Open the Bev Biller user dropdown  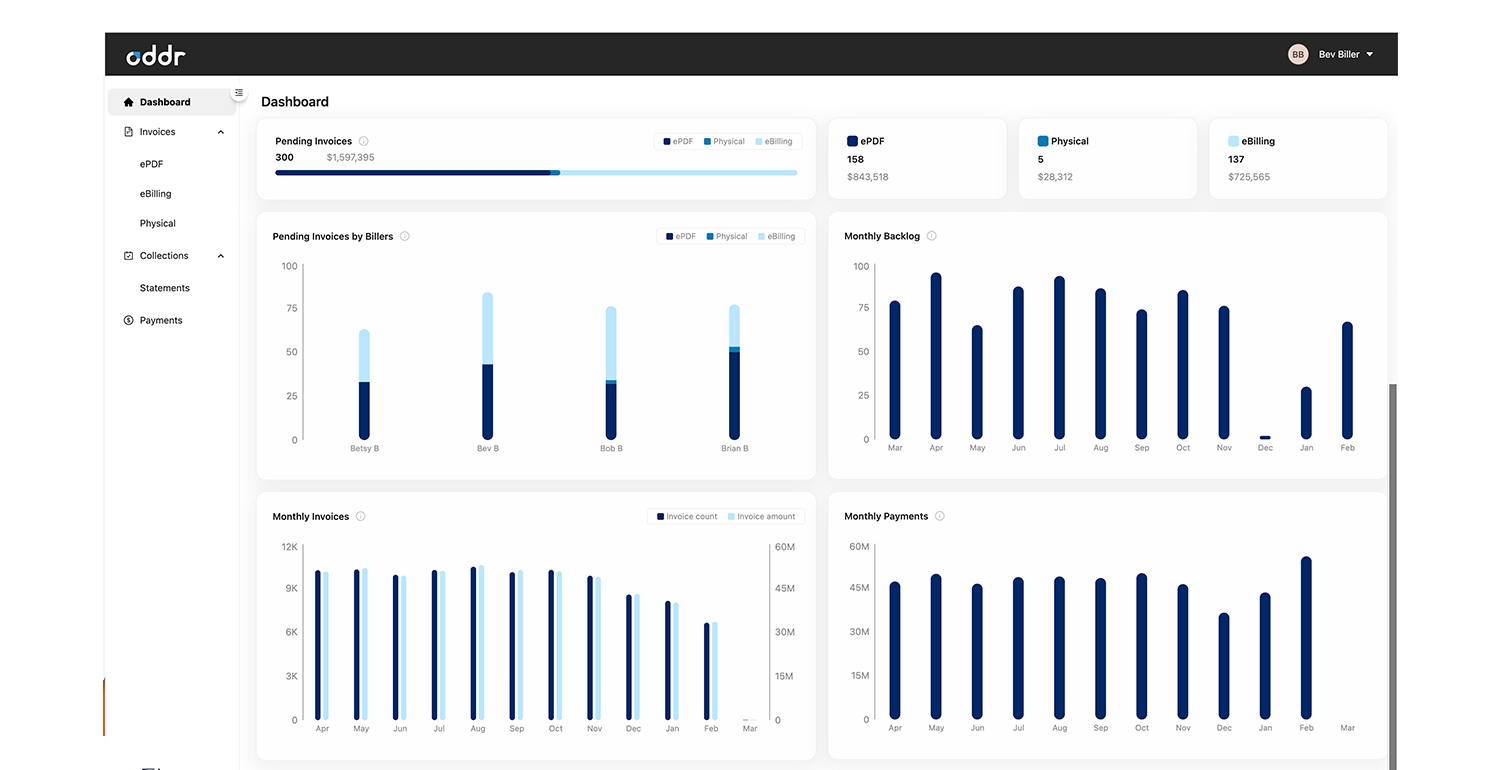pyautogui.click(x=1345, y=54)
